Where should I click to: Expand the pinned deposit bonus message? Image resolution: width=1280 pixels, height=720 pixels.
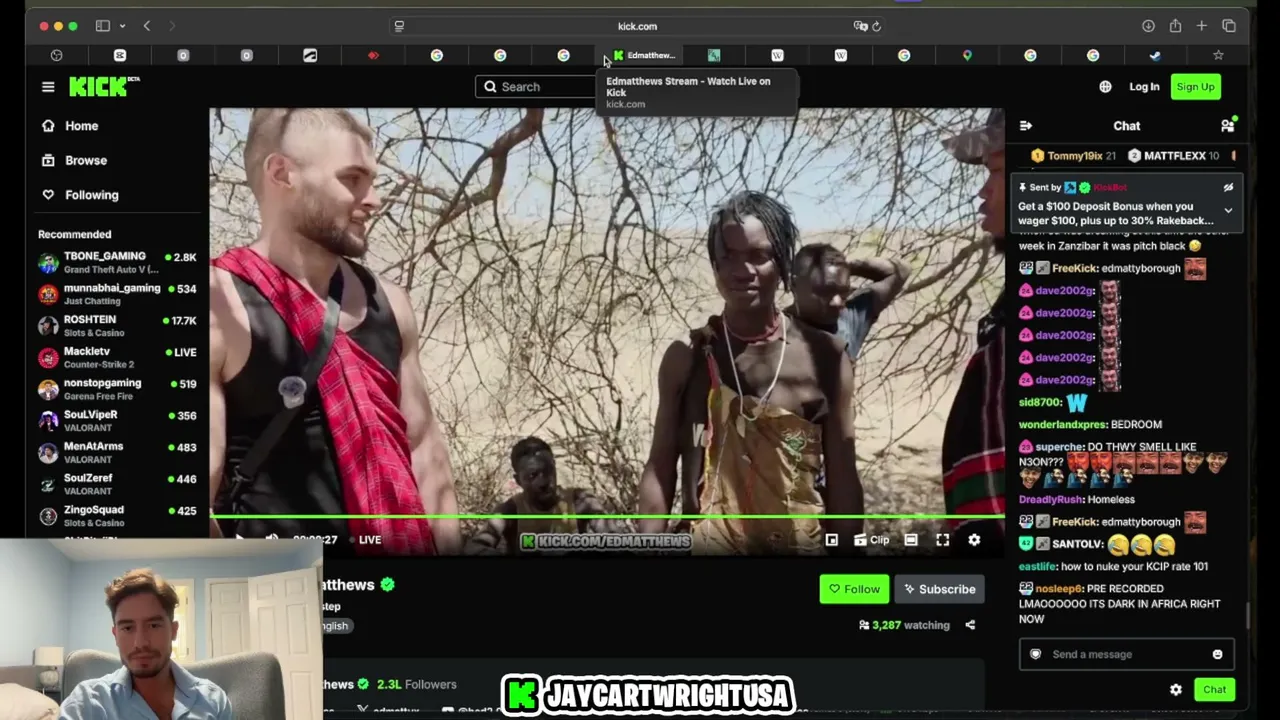point(1228,210)
